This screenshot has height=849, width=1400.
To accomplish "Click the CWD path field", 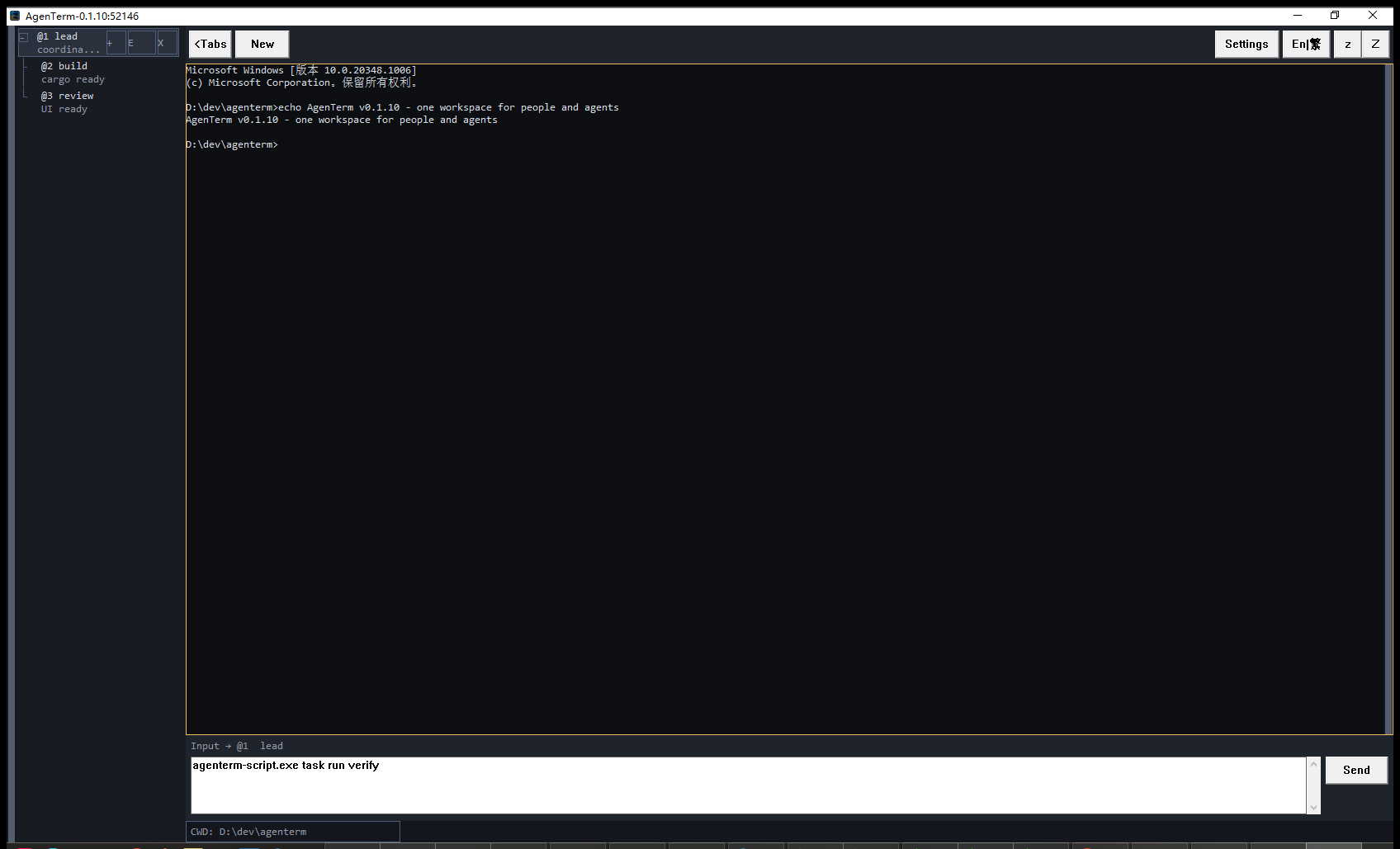I will (x=293, y=832).
